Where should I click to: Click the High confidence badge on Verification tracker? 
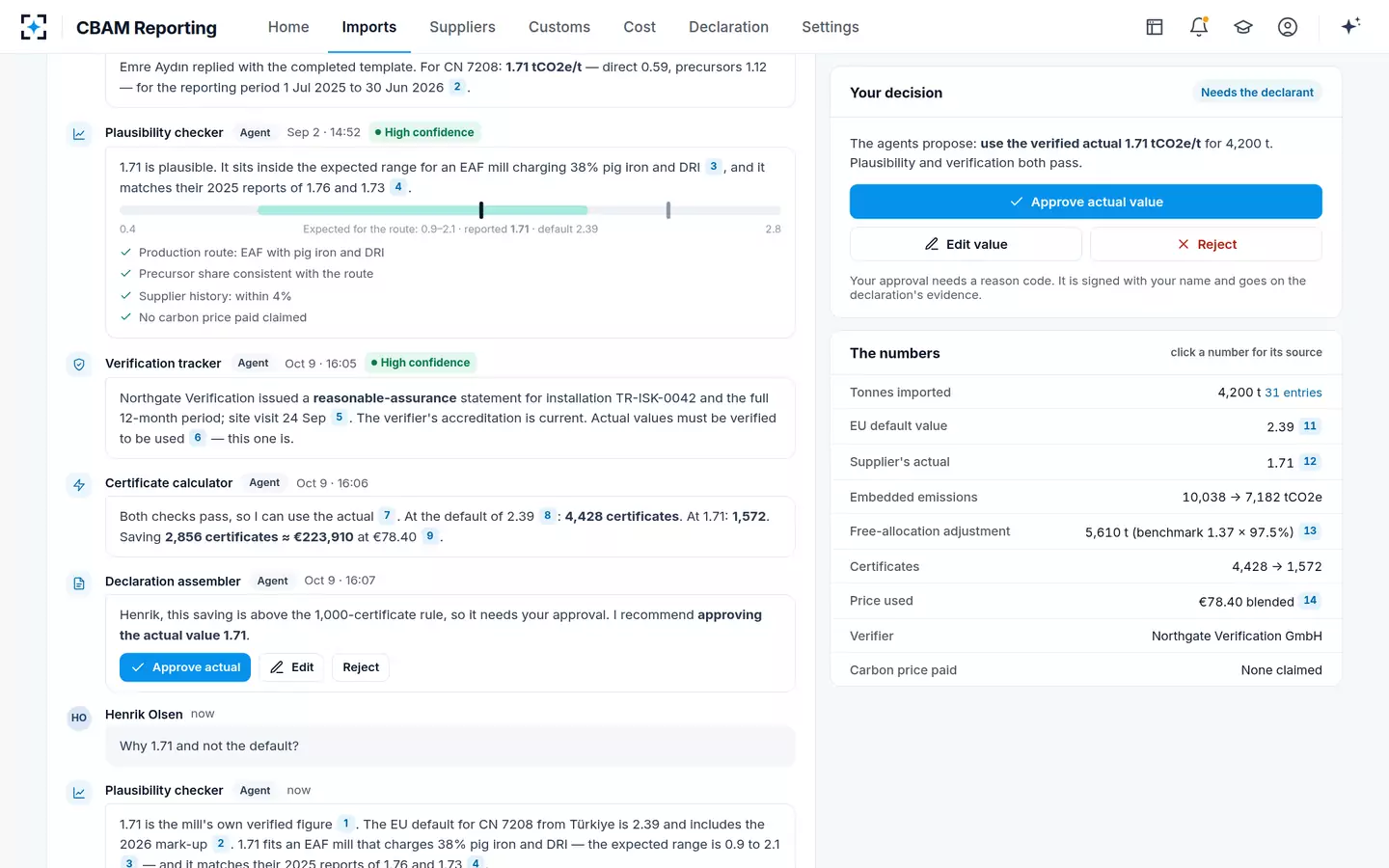click(421, 363)
